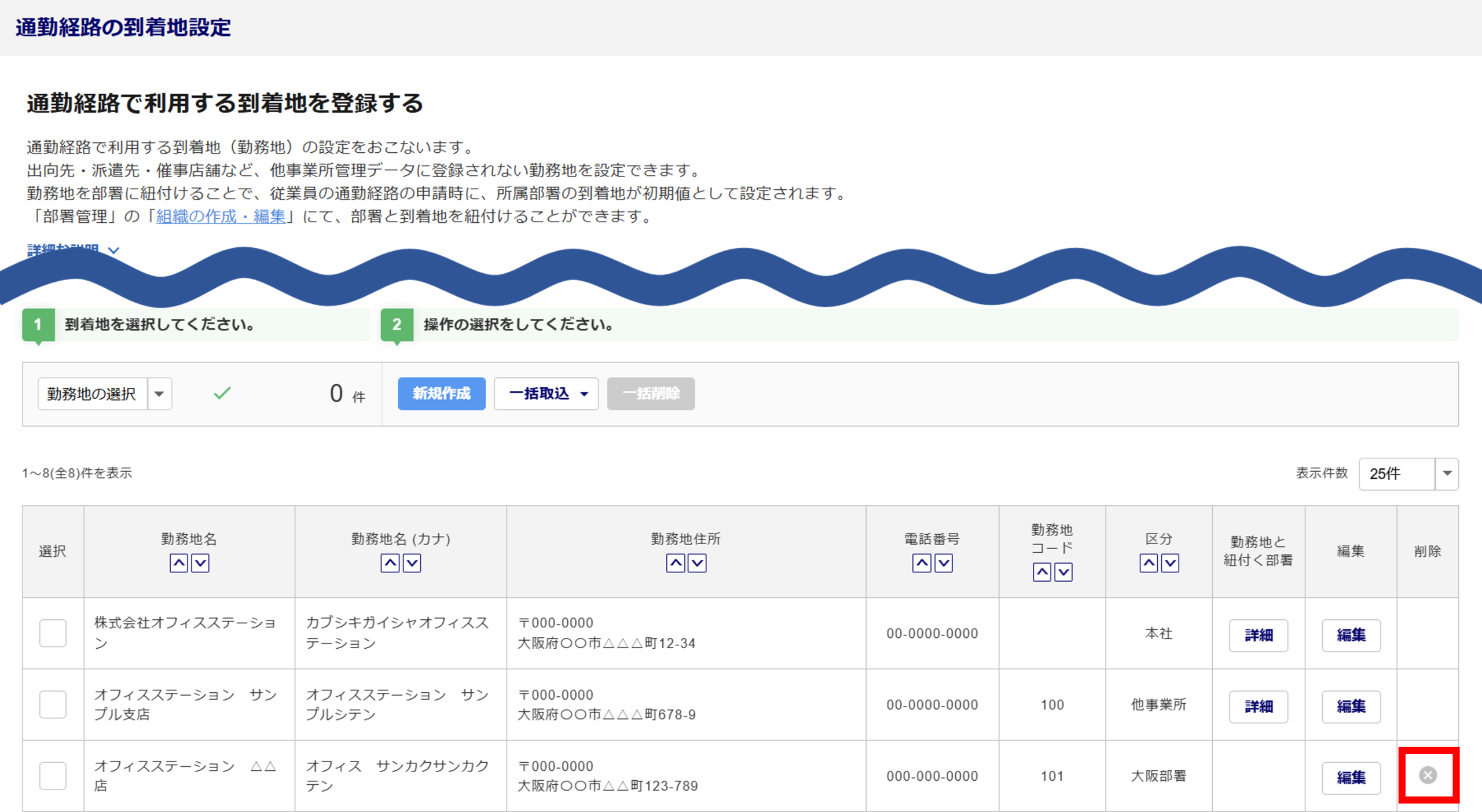Screen dimensions: 1482x812
Task: Click 編集 for the 他事業所 row
Action: tap(1351, 706)
